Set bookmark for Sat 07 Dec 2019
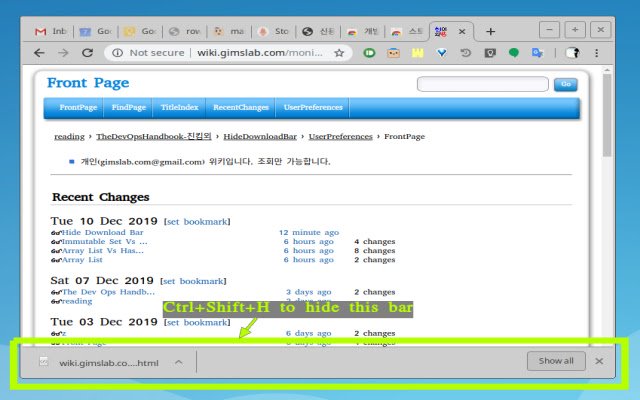 [x=193, y=281]
